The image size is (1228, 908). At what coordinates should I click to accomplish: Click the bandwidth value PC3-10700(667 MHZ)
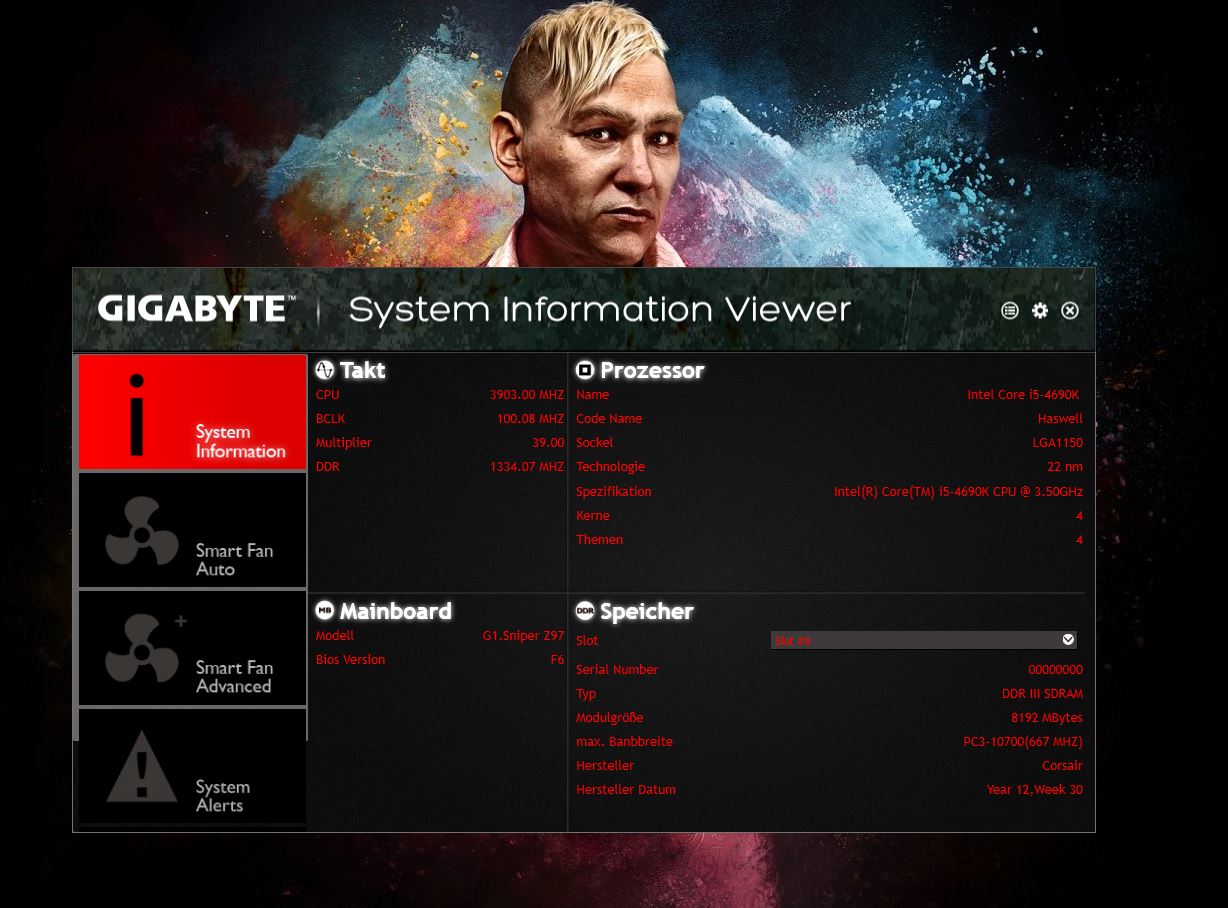[1023, 742]
